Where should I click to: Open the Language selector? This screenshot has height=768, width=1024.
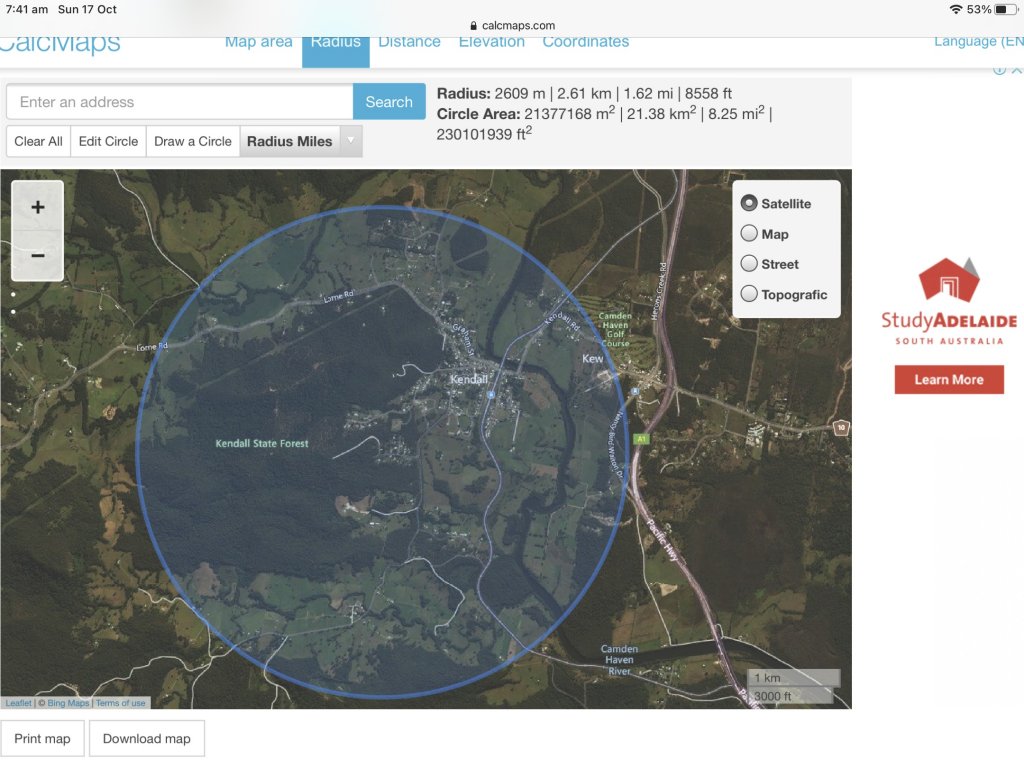click(978, 42)
